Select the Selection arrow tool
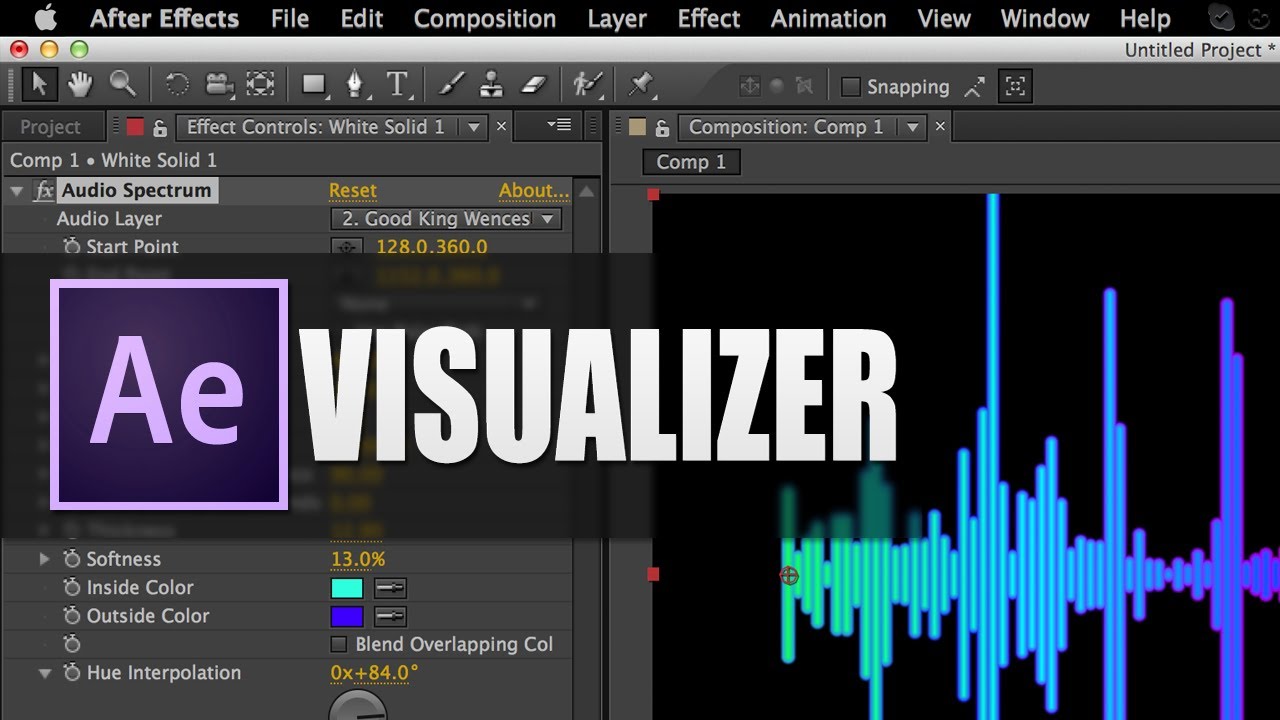 click(39, 85)
